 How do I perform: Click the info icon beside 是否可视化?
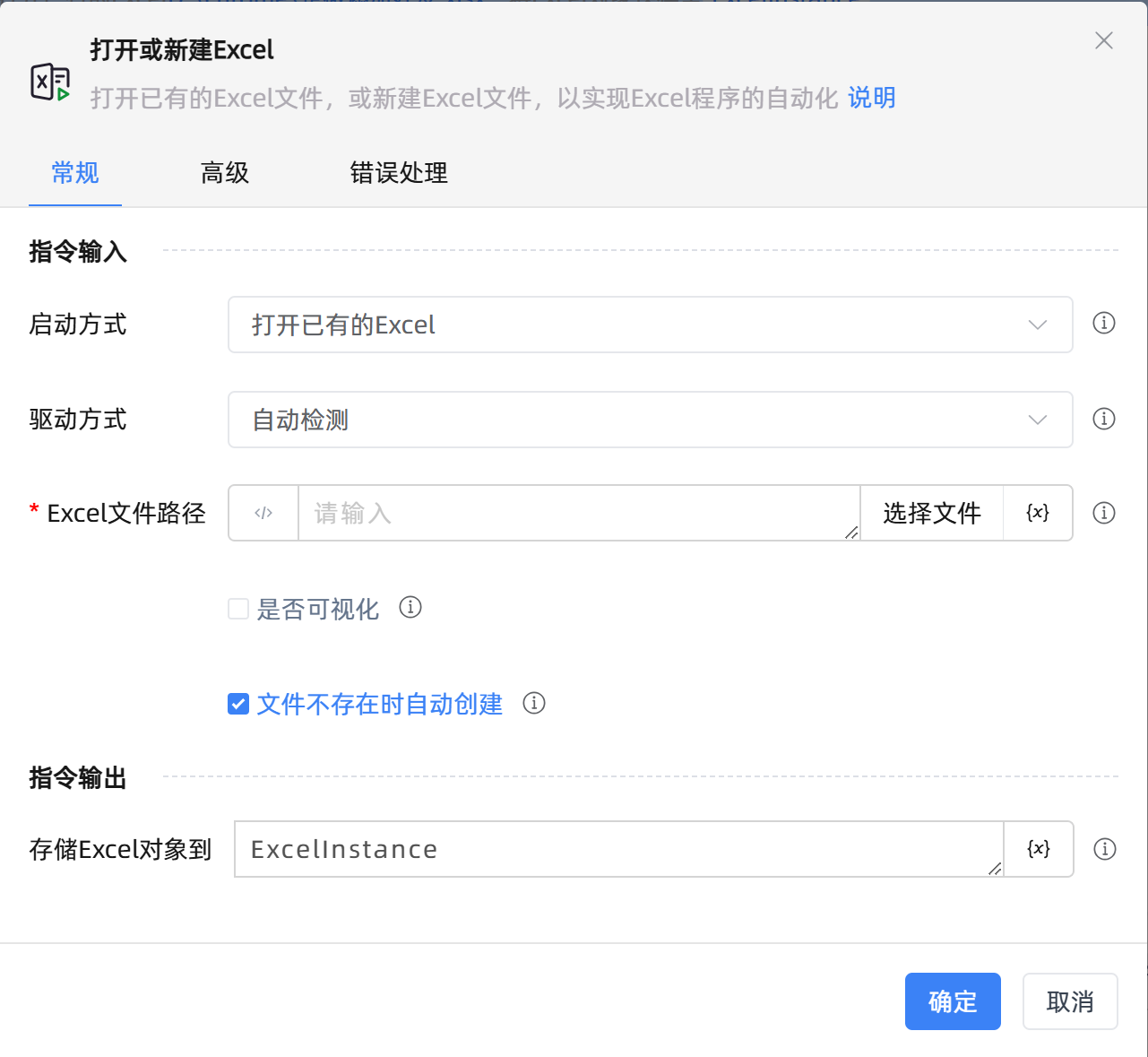[x=410, y=607]
